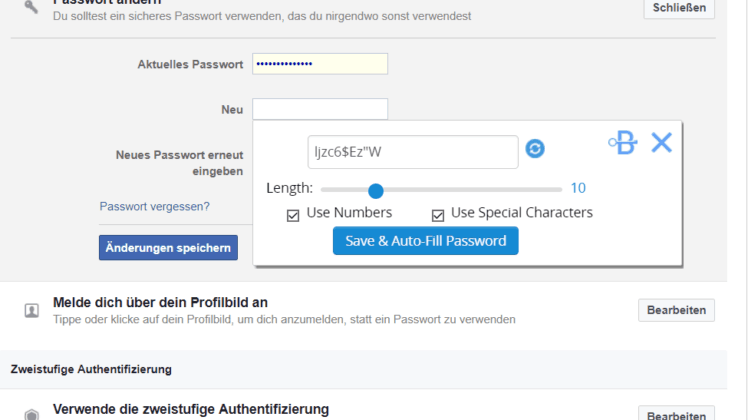The width and height of the screenshot is (748, 420).
Task: Click the generated password text box
Action: click(x=413, y=152)
